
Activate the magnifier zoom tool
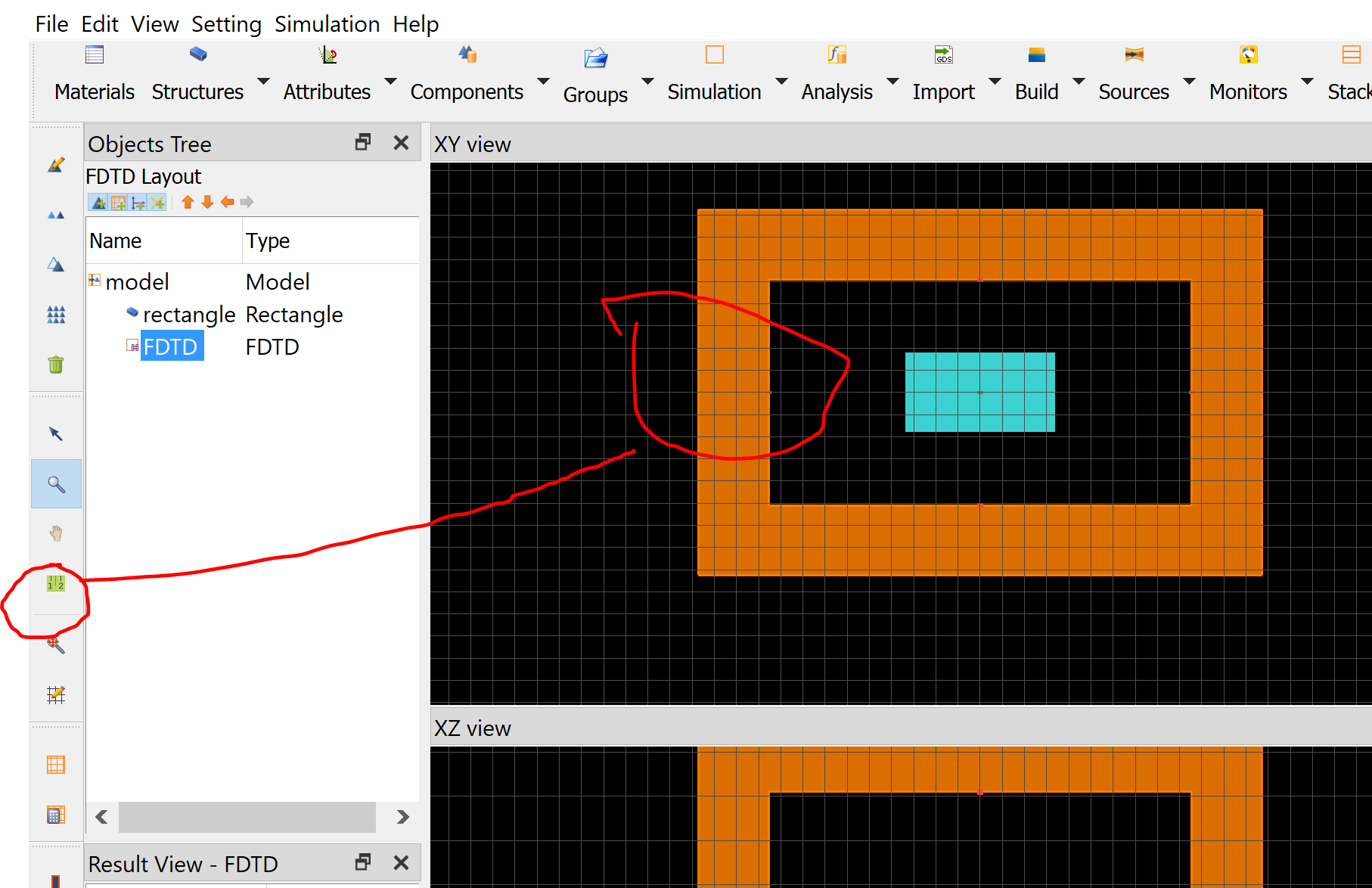click(x=56, y=484)
